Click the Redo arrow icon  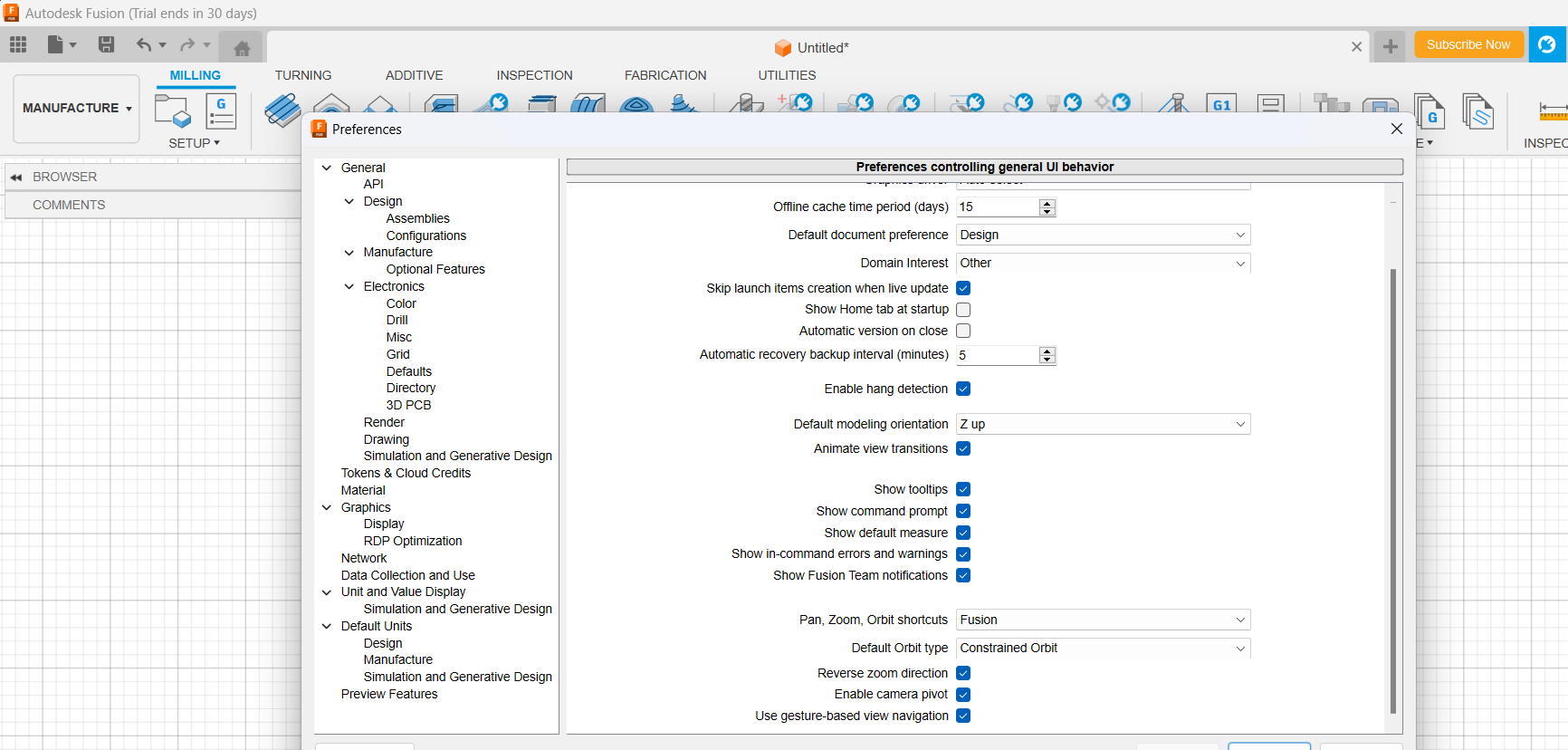[187, 44]
